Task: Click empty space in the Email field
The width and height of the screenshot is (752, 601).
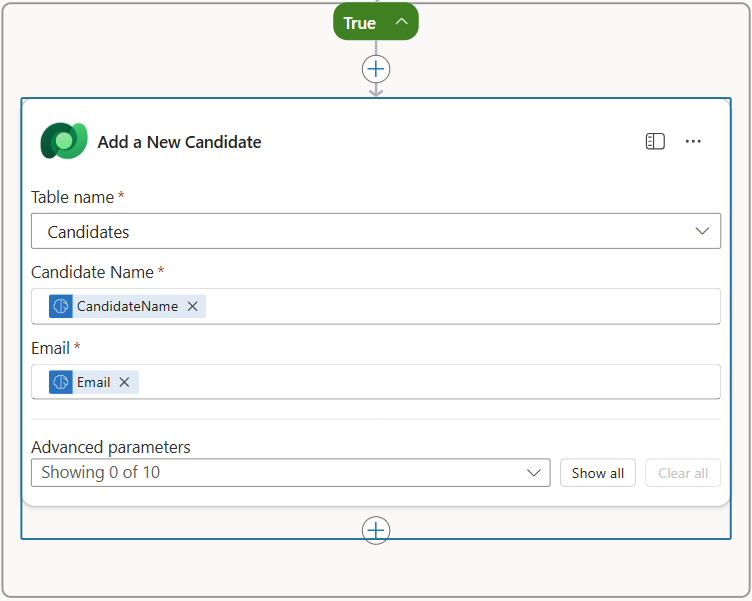Action: click(x=430, y=382)
